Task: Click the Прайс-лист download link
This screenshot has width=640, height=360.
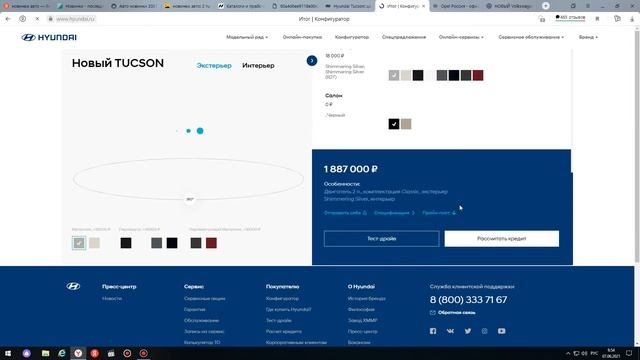Action: pos(439,213)
